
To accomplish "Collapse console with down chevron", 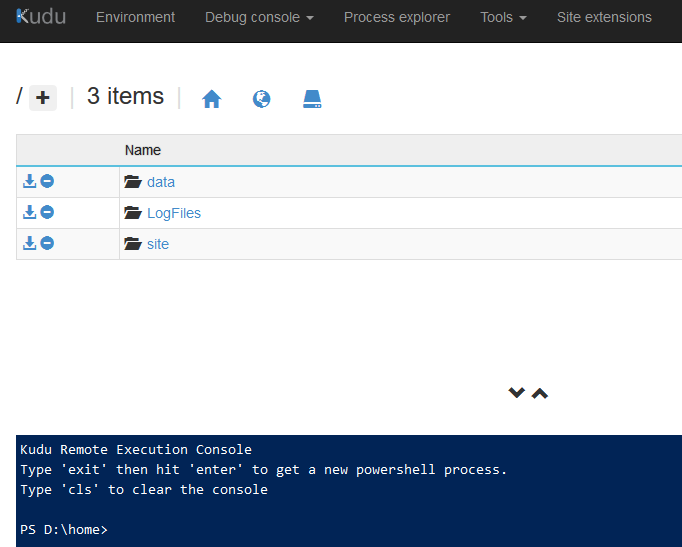I will point(516,392).
